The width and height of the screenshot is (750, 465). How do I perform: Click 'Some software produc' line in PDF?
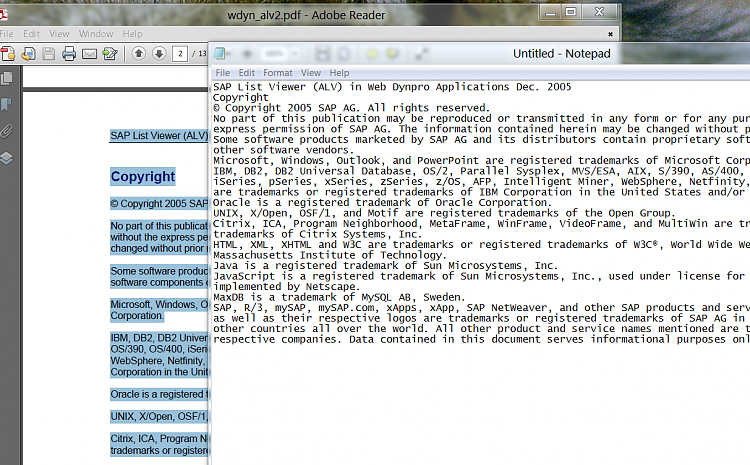(159, 271)
